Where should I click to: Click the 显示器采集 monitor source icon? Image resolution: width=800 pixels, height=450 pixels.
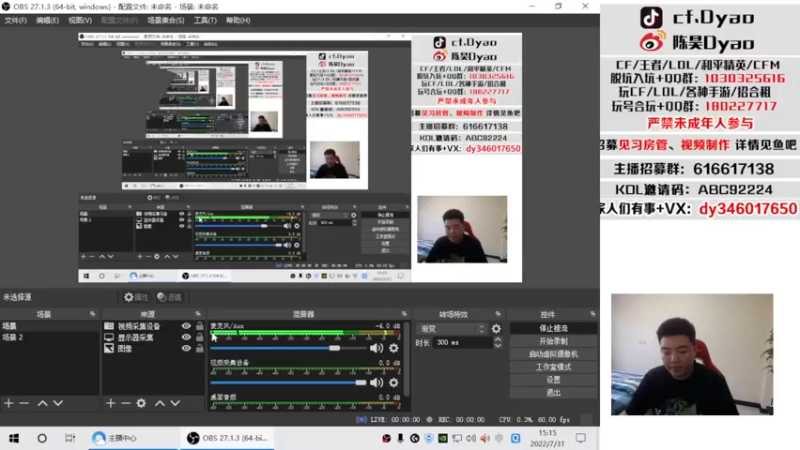click(109, 337)
